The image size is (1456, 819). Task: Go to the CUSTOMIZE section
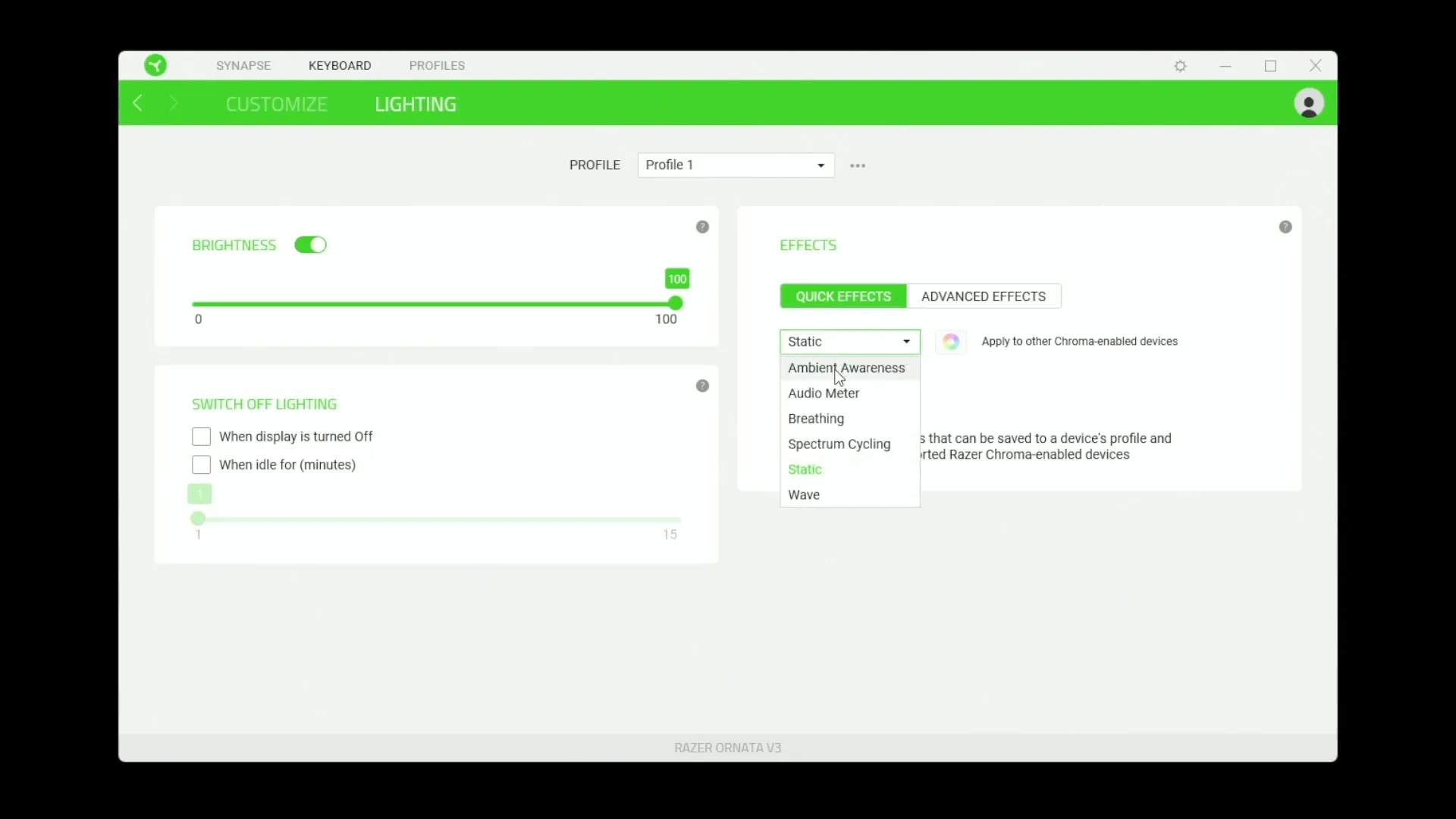tap(277, 104)
